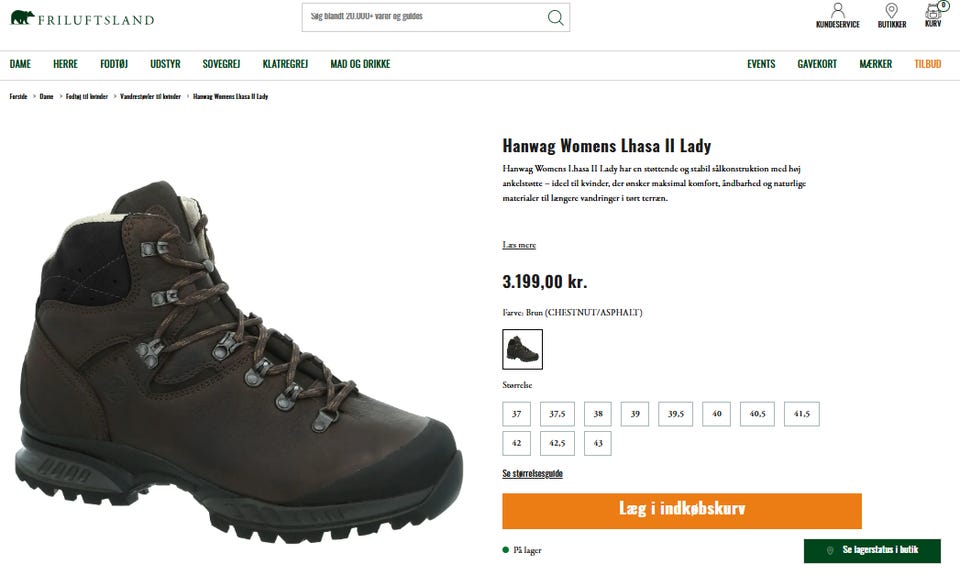The image size is (960, 575).
Task: Select size 41,5
Action: [x=801, y=414]
